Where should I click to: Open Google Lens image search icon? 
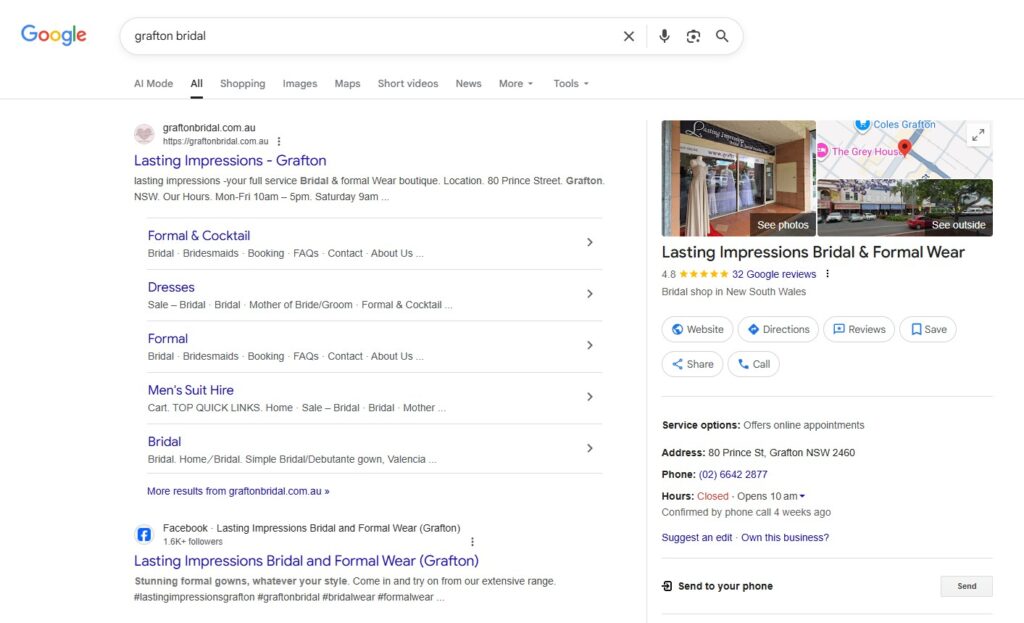693,36
